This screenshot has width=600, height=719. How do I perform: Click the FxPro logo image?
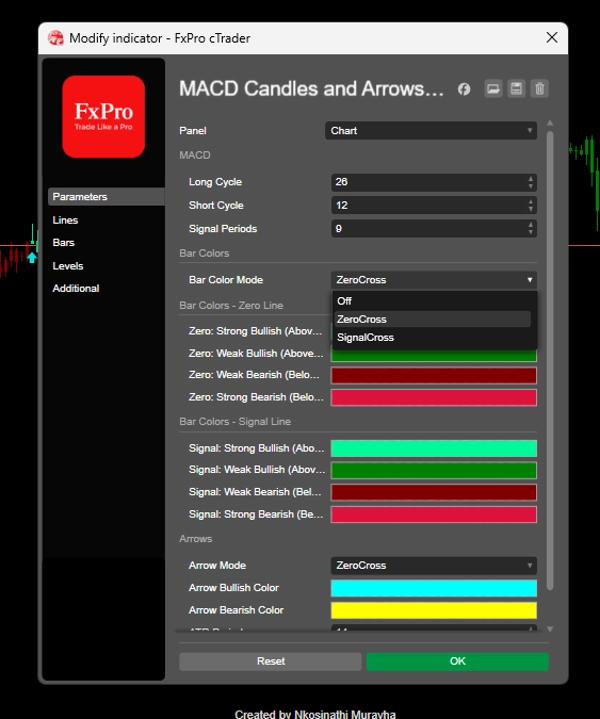104,116
